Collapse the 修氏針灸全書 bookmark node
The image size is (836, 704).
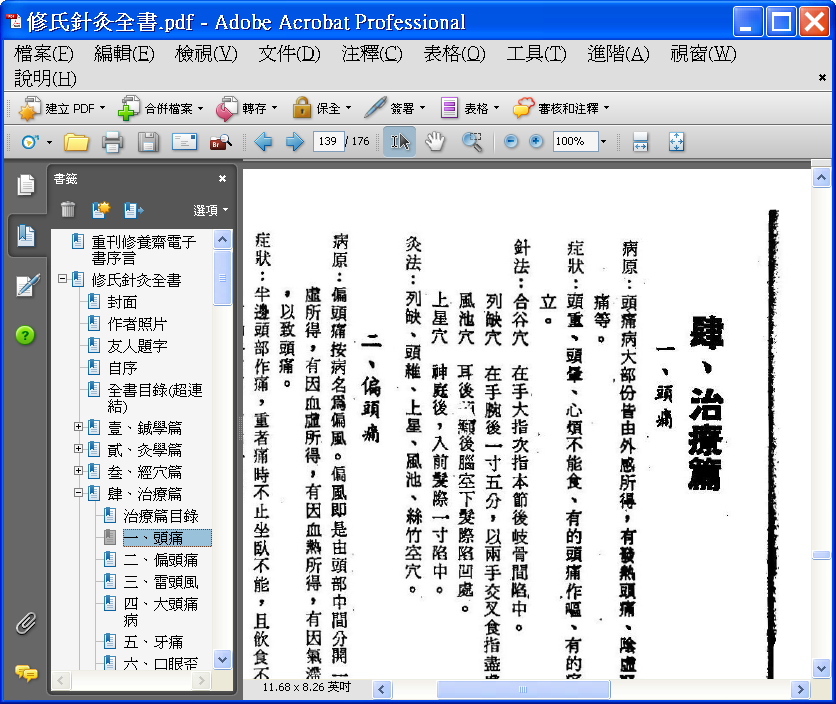click(62, 278)
